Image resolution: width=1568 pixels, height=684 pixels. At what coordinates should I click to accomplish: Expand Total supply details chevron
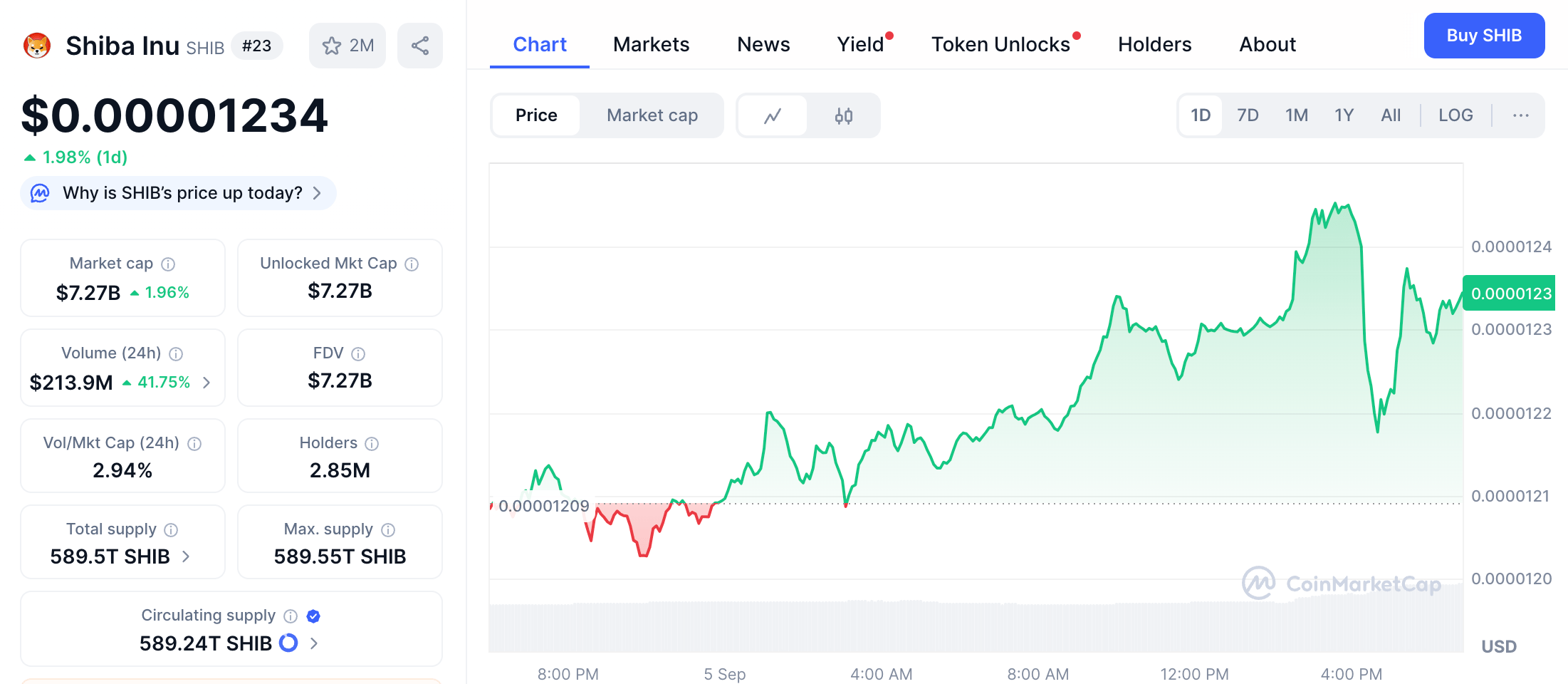click(x=187, y=556)
